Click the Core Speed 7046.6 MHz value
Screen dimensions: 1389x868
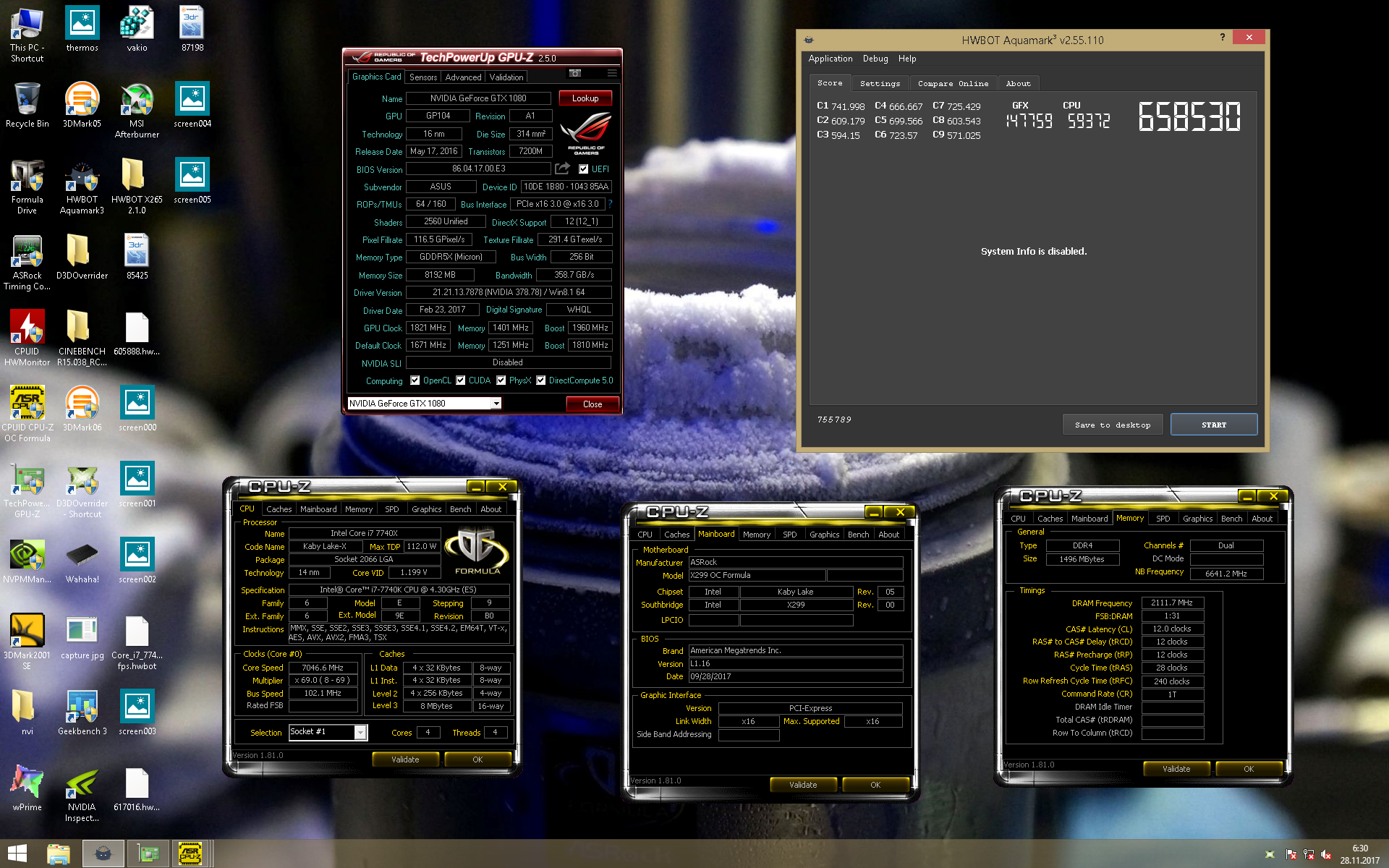[323, 668]
